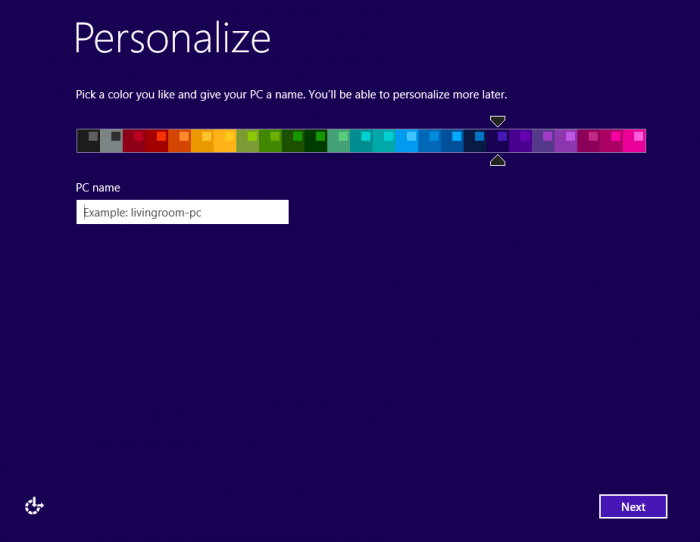Select the dark plum swatch after orchid

pos(589,141)
